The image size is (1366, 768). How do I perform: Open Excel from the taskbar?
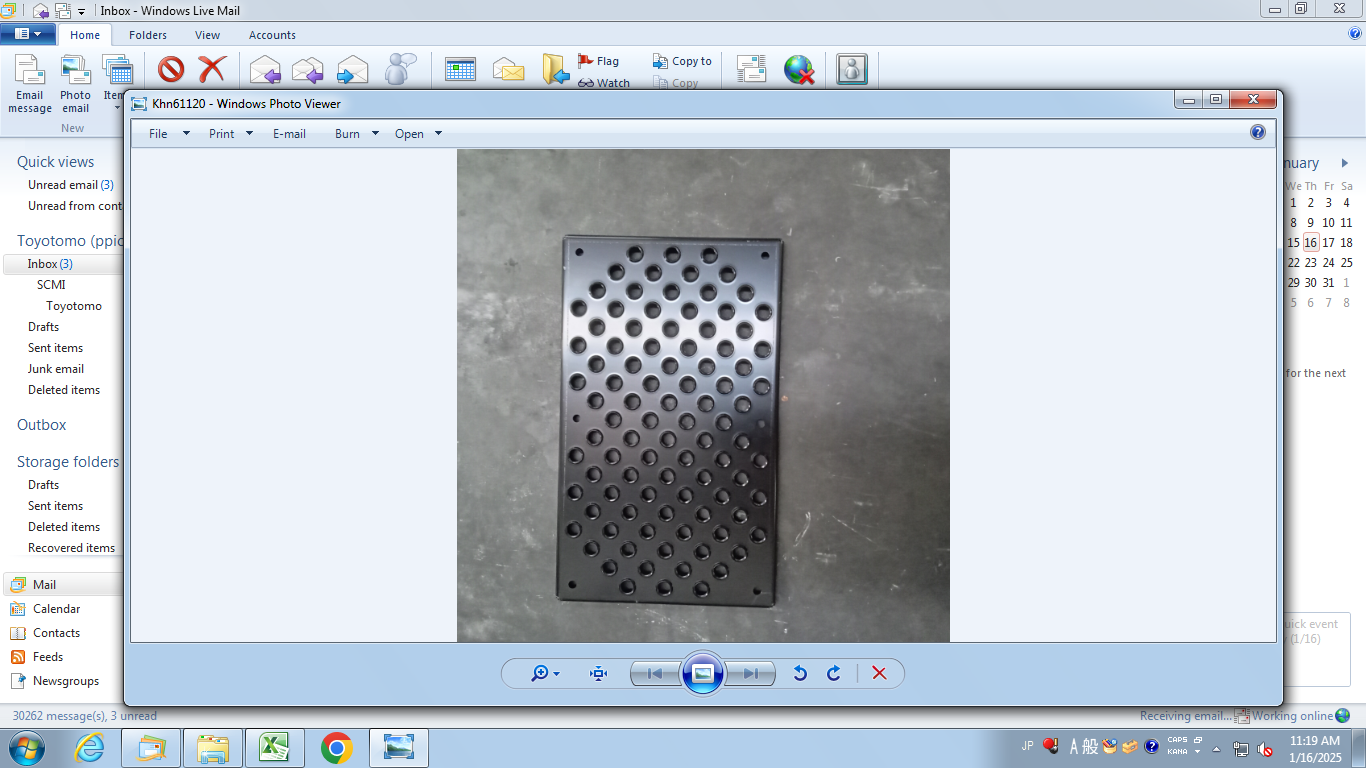tap(273, 747)
